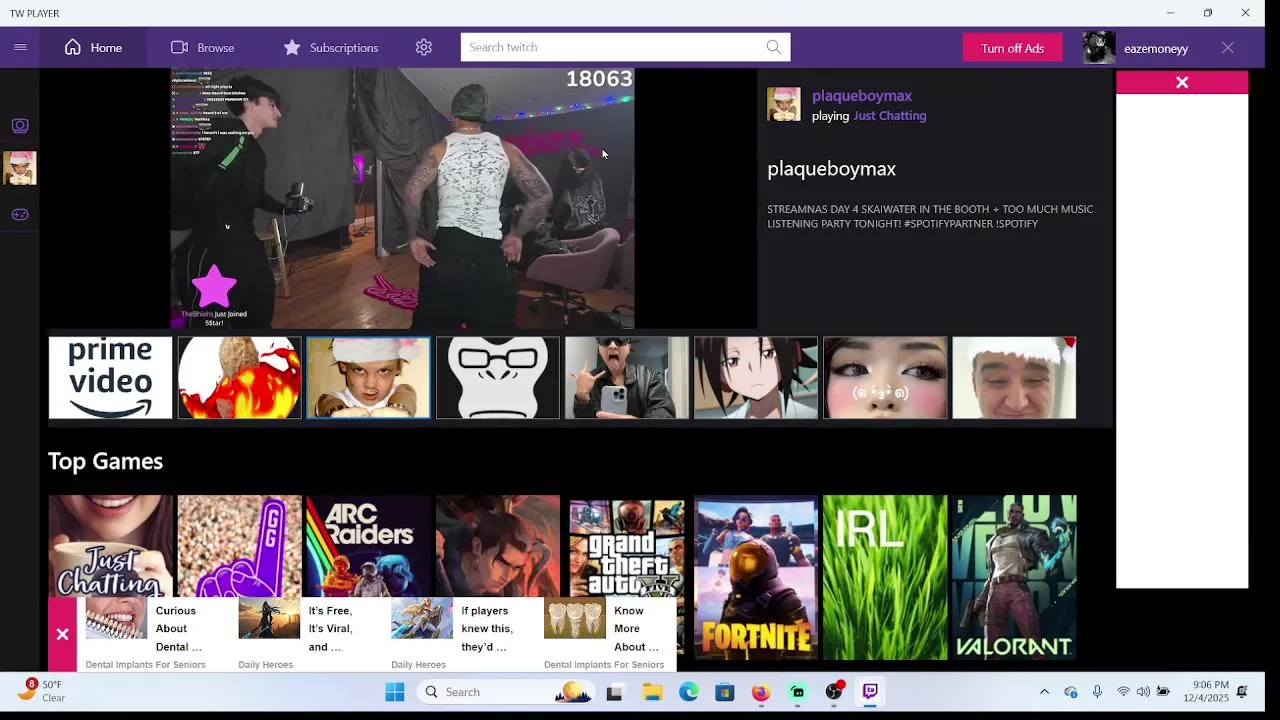Click the microphone tray icon
The height and width of the screenshot is (720, 1280).
click(x=1097, y=692)
